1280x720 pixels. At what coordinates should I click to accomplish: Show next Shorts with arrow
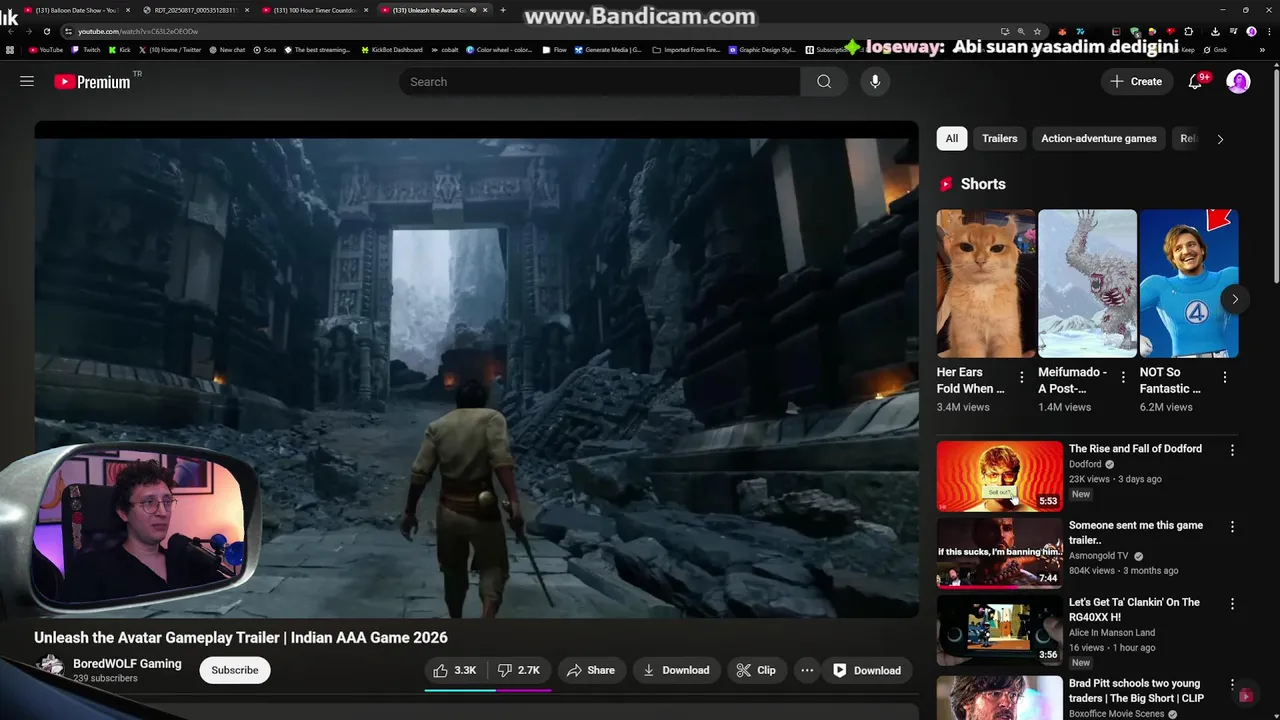click(1235, 299)
